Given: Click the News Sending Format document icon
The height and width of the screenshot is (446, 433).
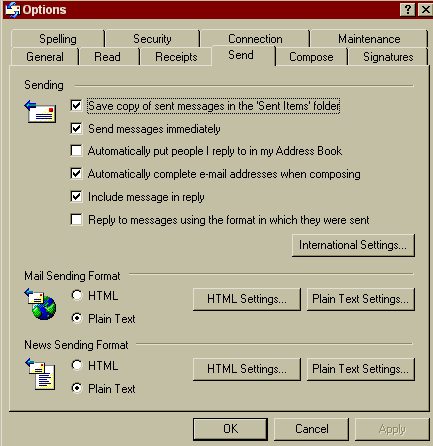Looking at the screenshot, I should (x=40, y=374).
